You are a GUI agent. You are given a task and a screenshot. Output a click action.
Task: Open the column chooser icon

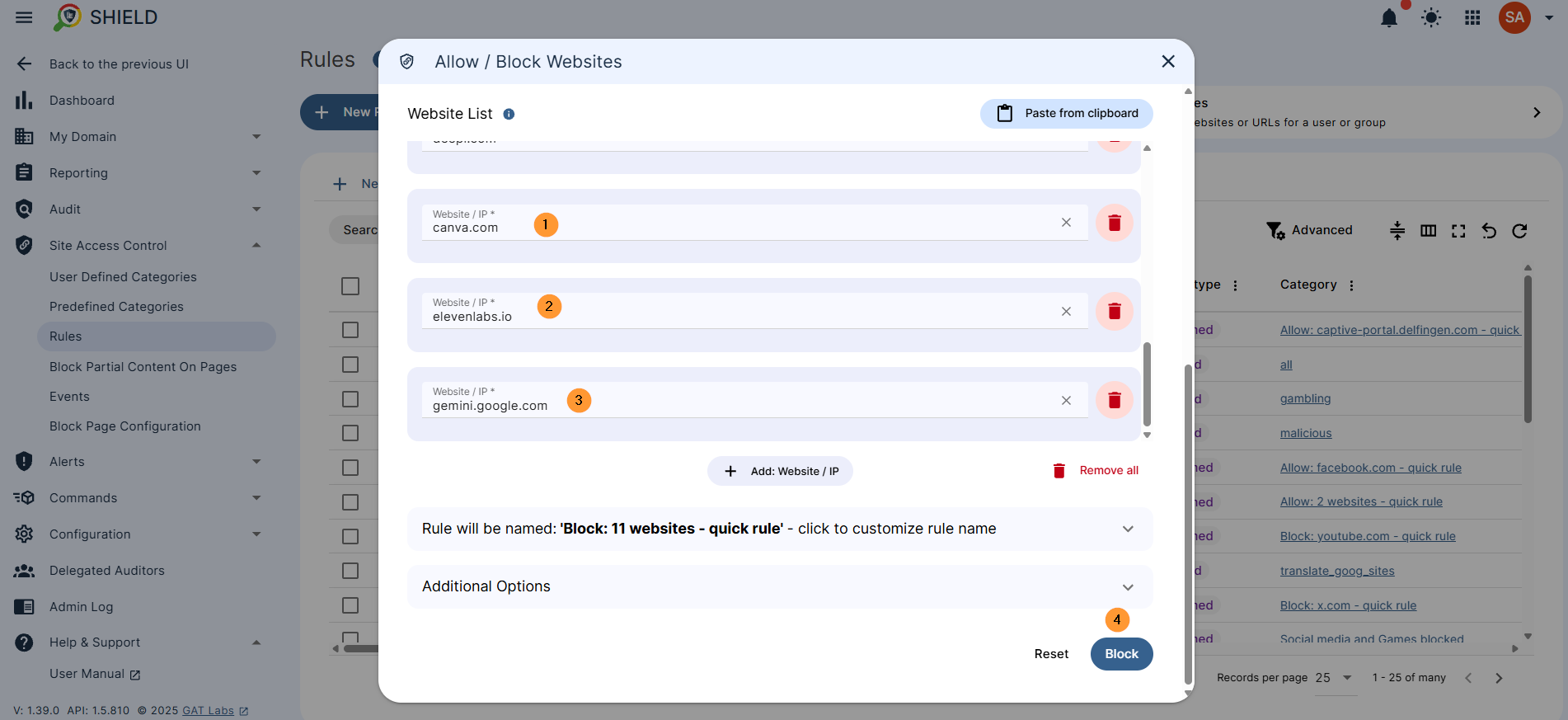tap(1429, 230)
